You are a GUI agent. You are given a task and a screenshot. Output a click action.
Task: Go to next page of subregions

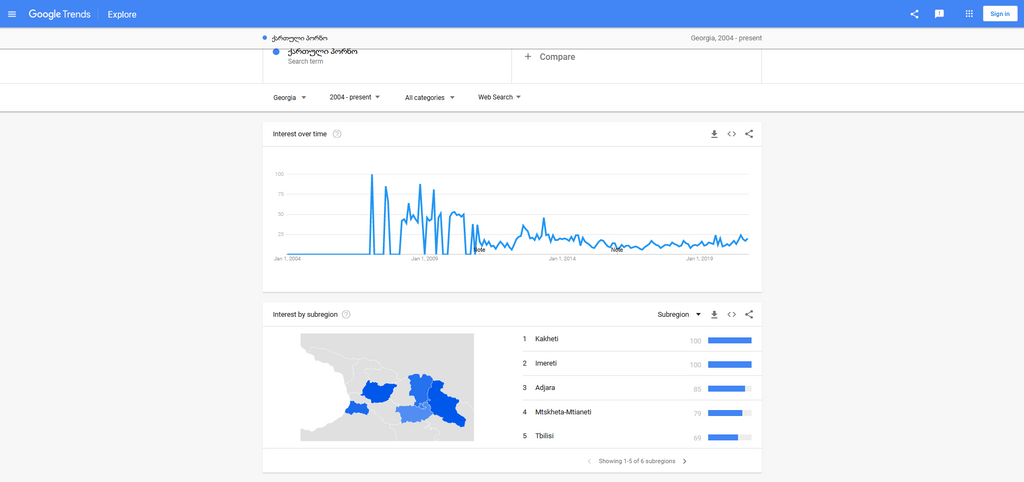pos(684,461)
